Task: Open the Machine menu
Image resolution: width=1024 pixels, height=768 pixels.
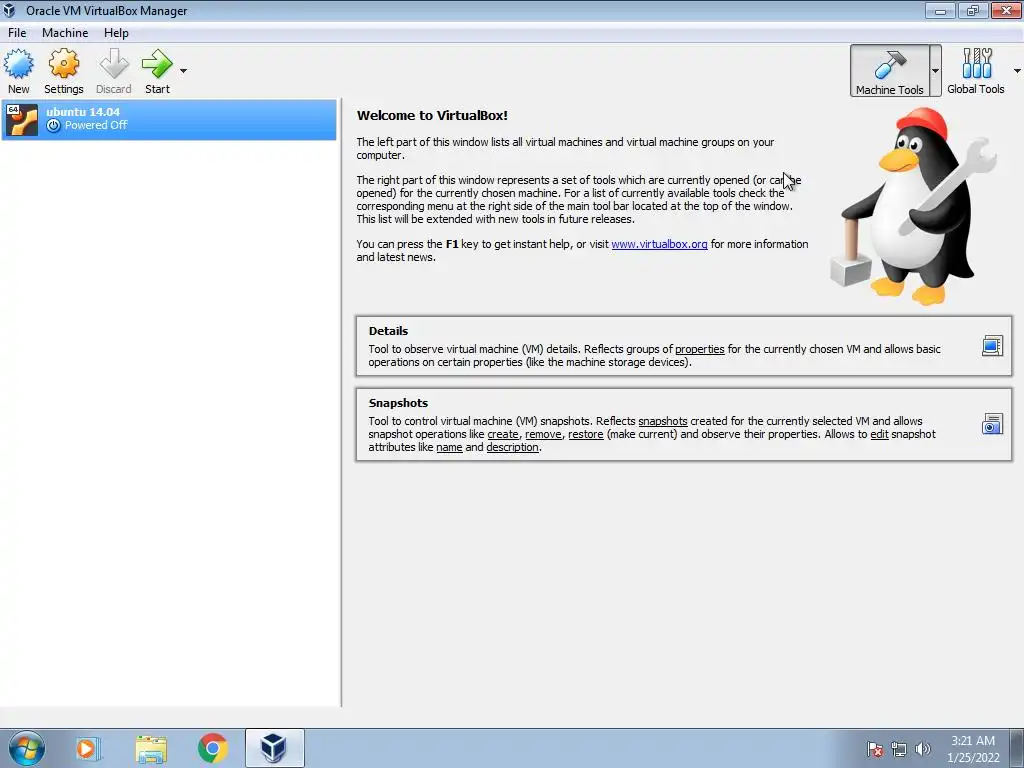Action: pos(65,33)
